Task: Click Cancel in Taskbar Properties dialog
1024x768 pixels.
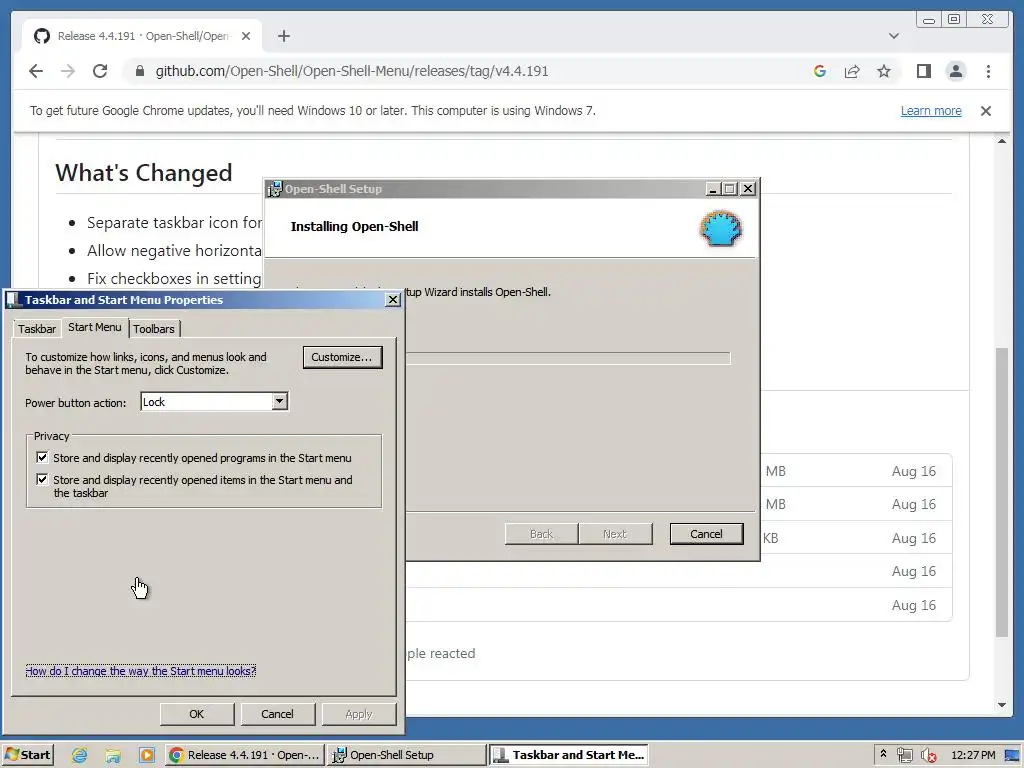Action: pos(278,714)
